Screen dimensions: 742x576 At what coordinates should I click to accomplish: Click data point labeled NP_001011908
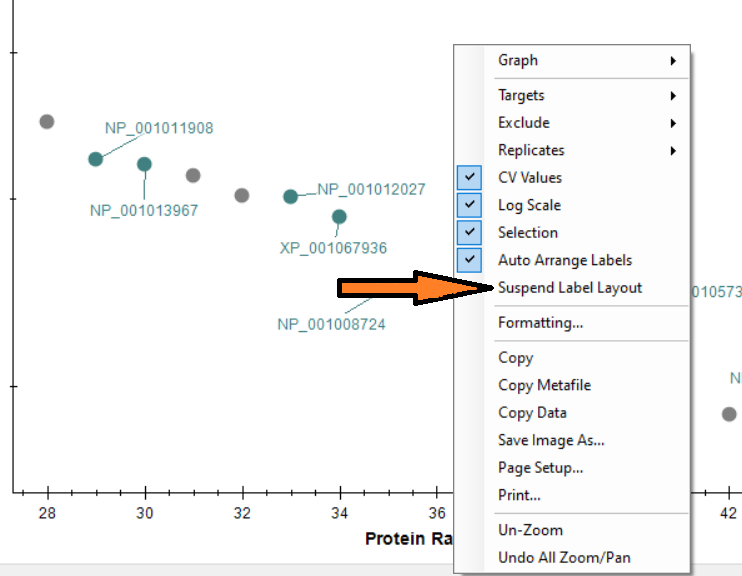click(96, 159)
